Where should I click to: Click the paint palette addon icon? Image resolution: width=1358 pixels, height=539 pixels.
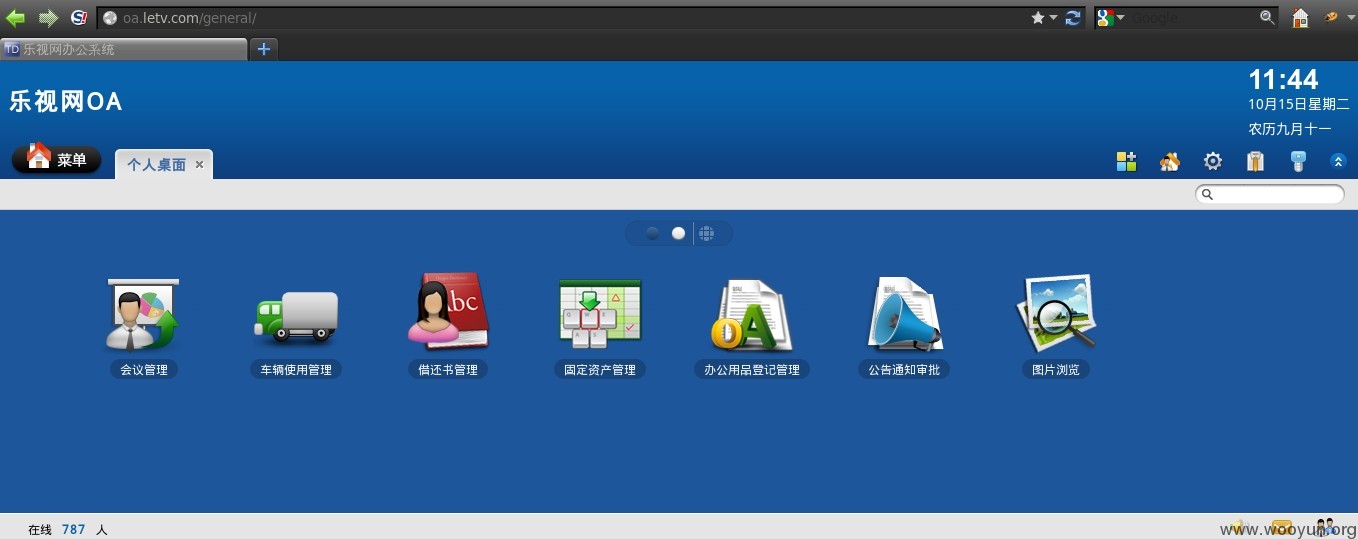(x=1331, y=17)
